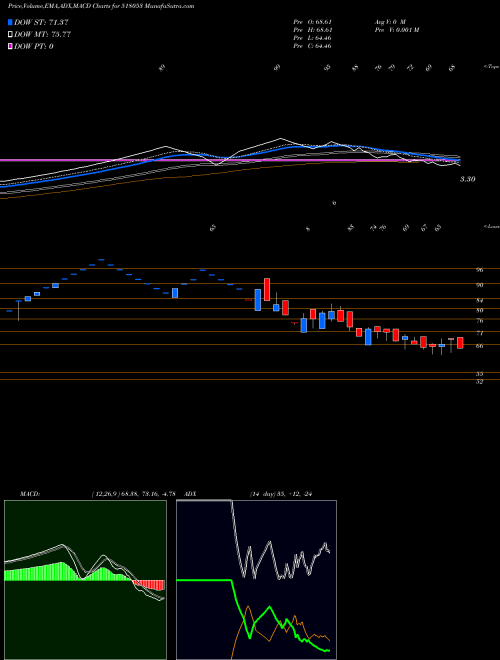This screenshot has width=500, height=660.
Task: Click the blue DOW ST legend swatch
Action: pyautogui.click(x=11, y=22)
